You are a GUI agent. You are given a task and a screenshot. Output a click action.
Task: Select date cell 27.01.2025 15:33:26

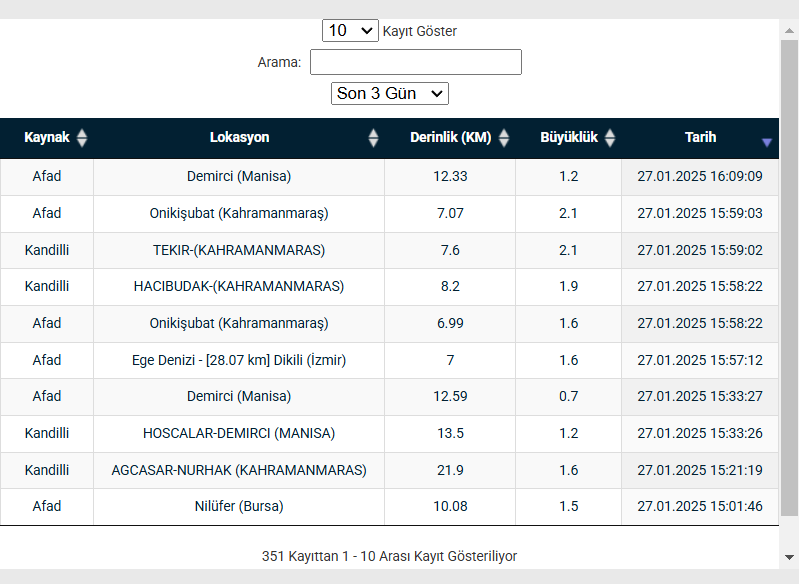click(700, 434)
